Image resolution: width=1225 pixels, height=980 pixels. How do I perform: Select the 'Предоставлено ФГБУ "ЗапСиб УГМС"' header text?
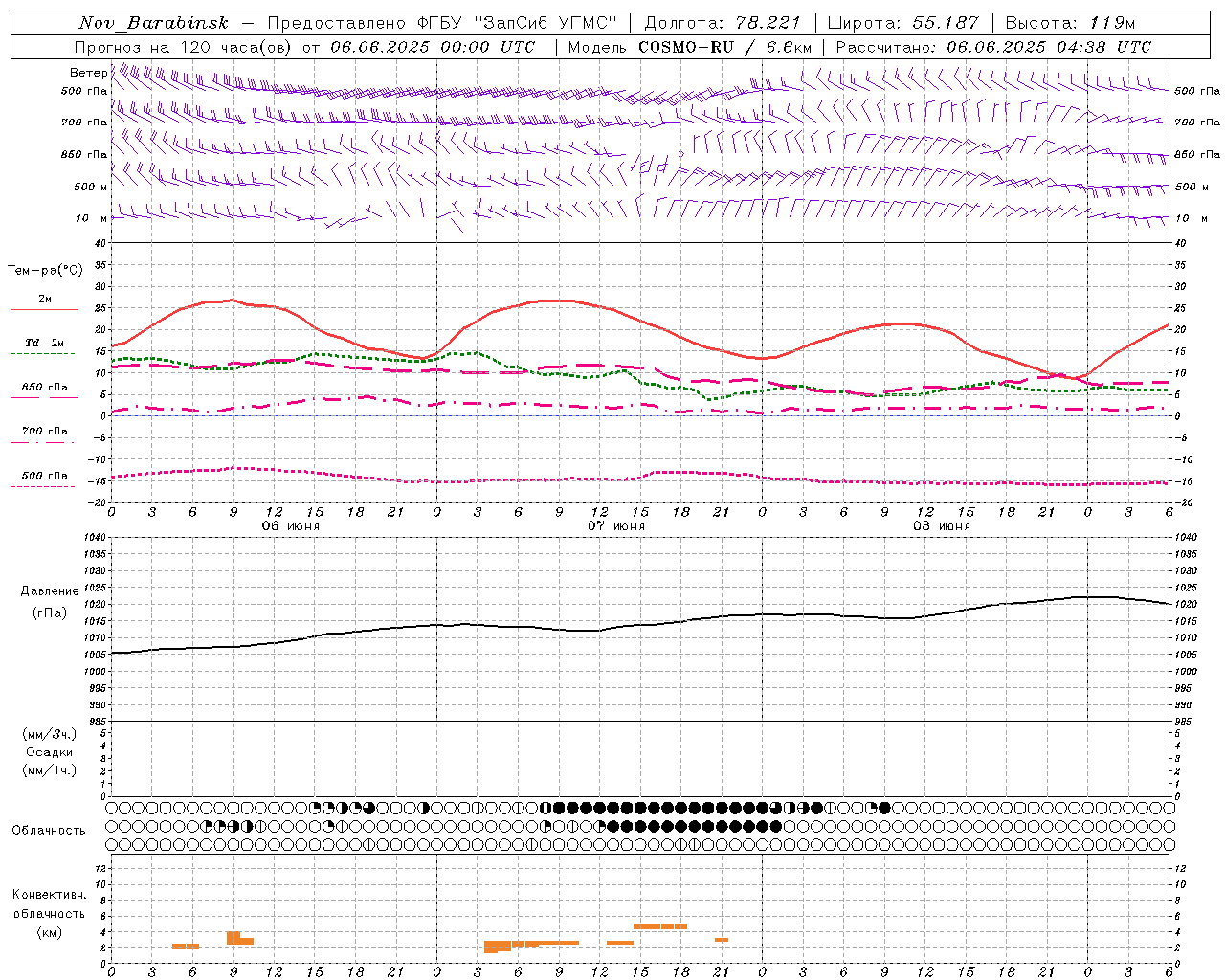coord(442,23)
